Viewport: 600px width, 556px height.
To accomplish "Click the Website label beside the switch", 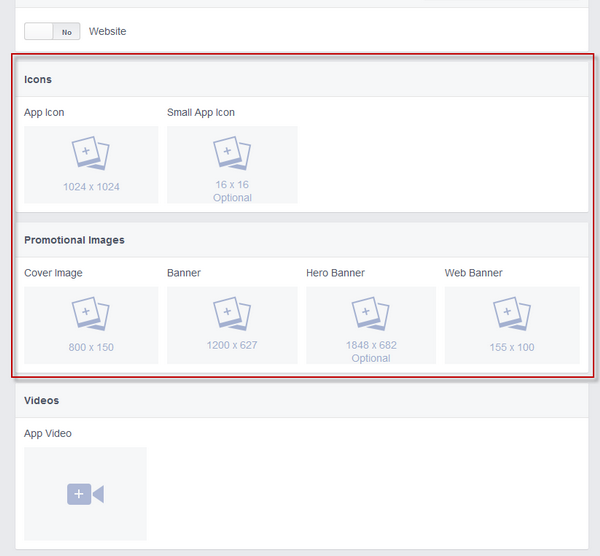I will coord(108,32).
